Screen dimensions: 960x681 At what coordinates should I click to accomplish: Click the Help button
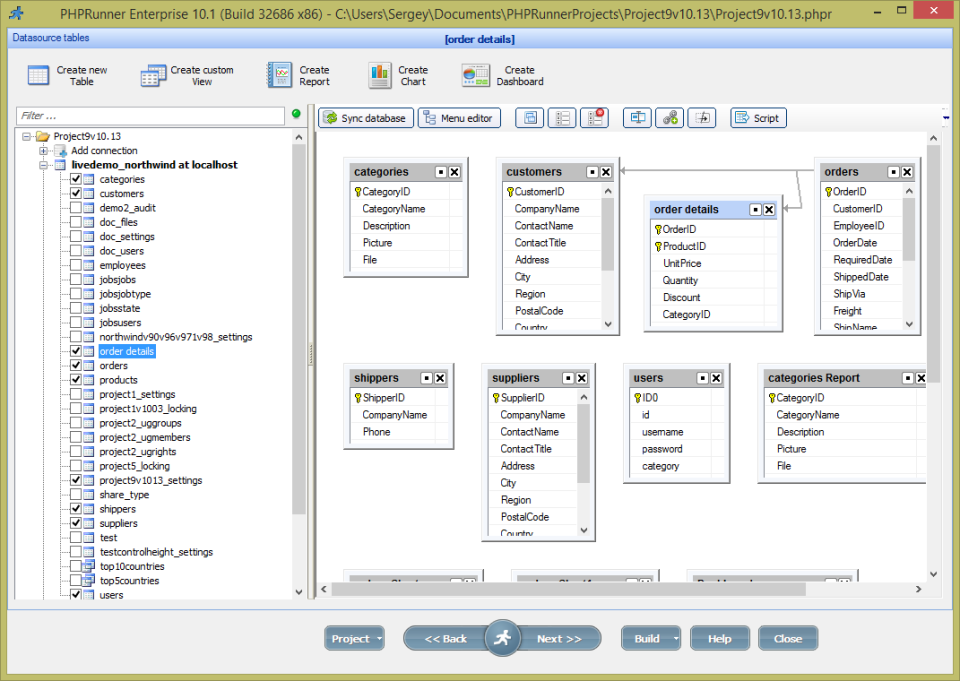(x=719, y=639)
